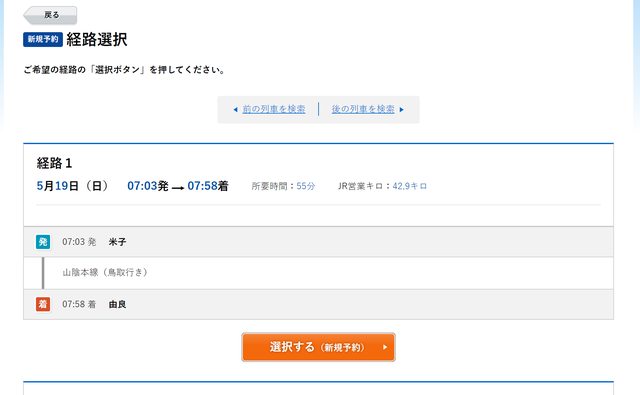The image size is (640, 395).
Task: Open the 後の列車を検索 link
Action: pos(363,109)
